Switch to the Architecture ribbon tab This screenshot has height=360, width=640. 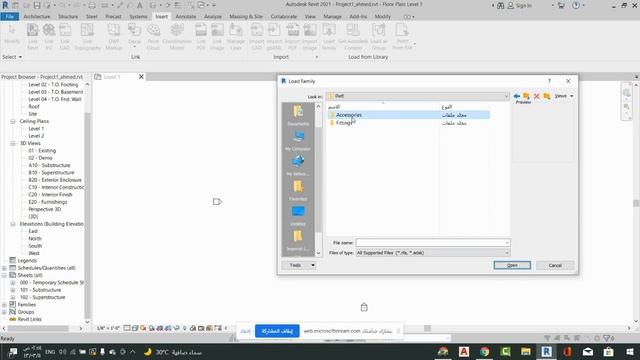(x=37, y=17)
